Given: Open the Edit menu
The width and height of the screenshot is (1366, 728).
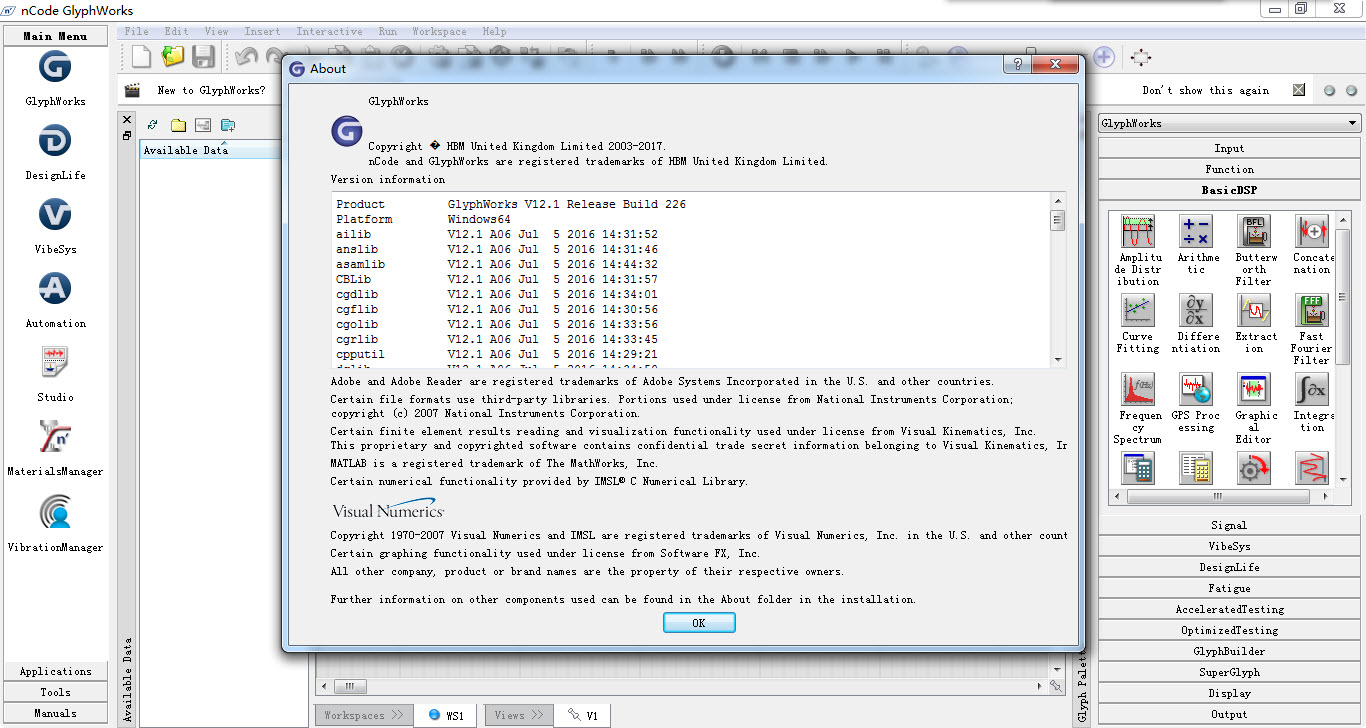Looking at the screenshot, I should pos(176,31).
